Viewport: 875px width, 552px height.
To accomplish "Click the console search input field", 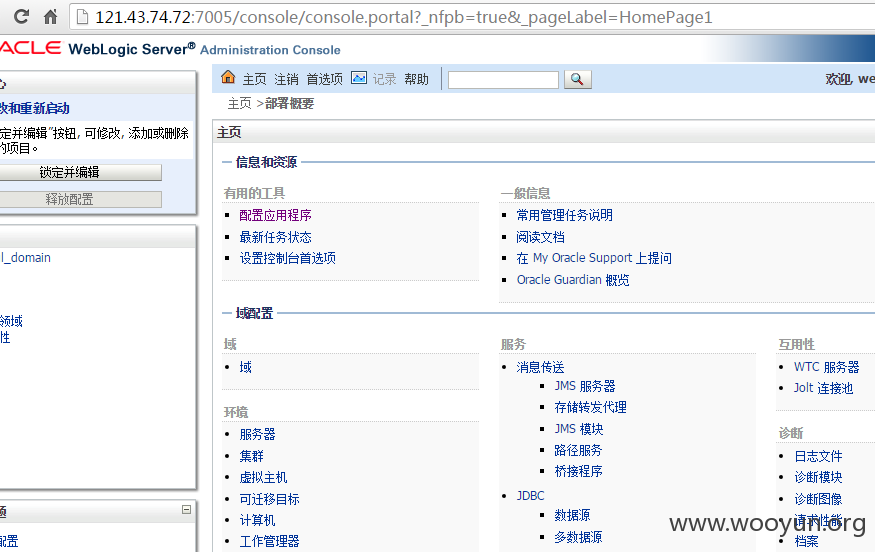I will (x=503, y=80).
